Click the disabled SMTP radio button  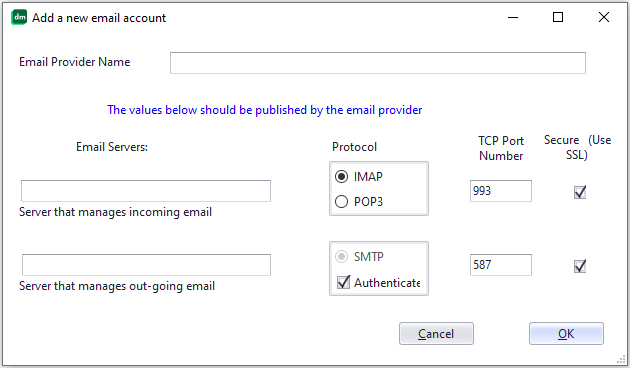point(341,256)
